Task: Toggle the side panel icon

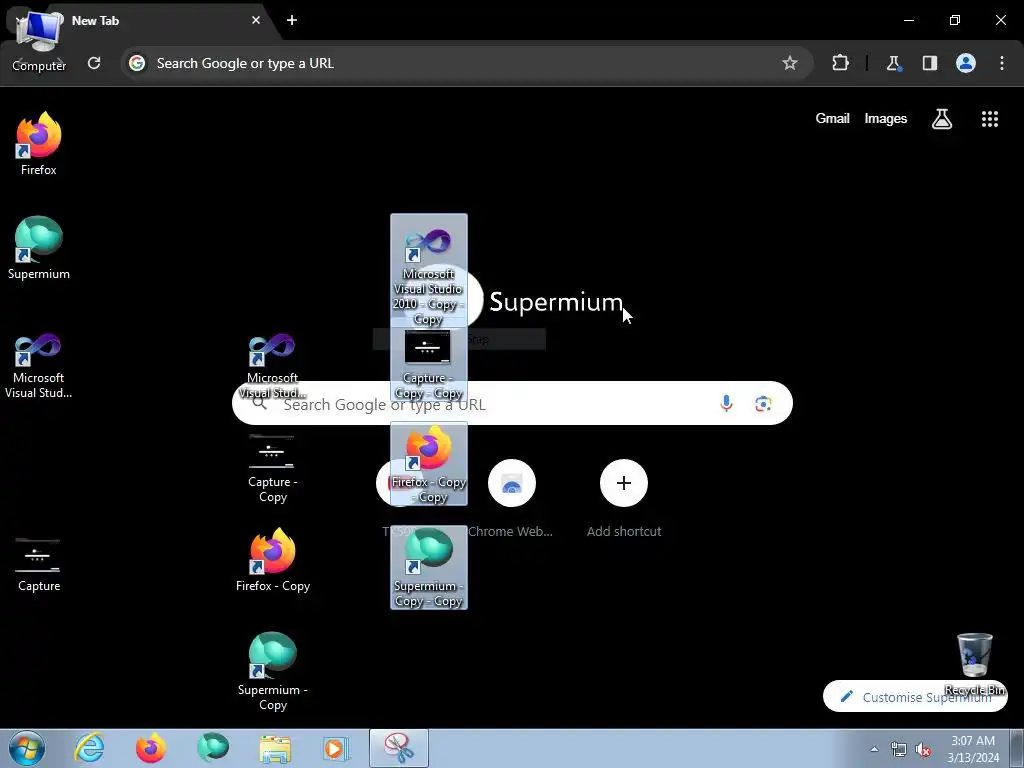Action: [x=930, y=63]
